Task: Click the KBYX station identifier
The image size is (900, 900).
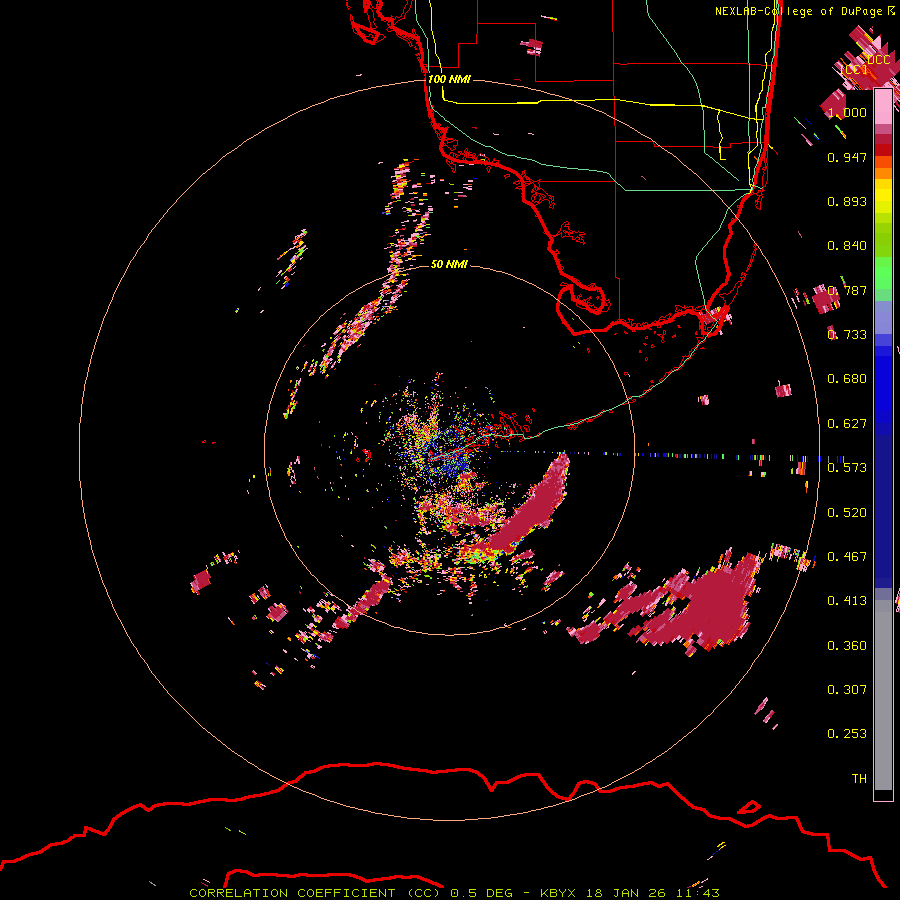Action: pyautogui.click(x=560, y=893)
